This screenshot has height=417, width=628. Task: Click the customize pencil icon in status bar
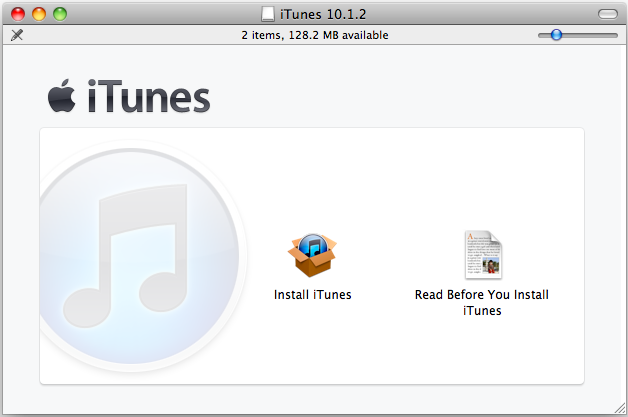point(17,35)
